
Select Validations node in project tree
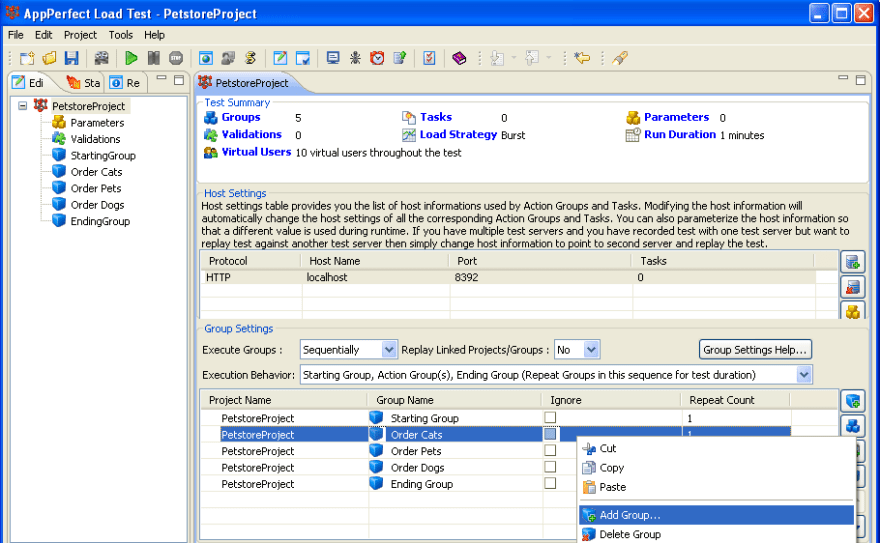pos(95,139)
